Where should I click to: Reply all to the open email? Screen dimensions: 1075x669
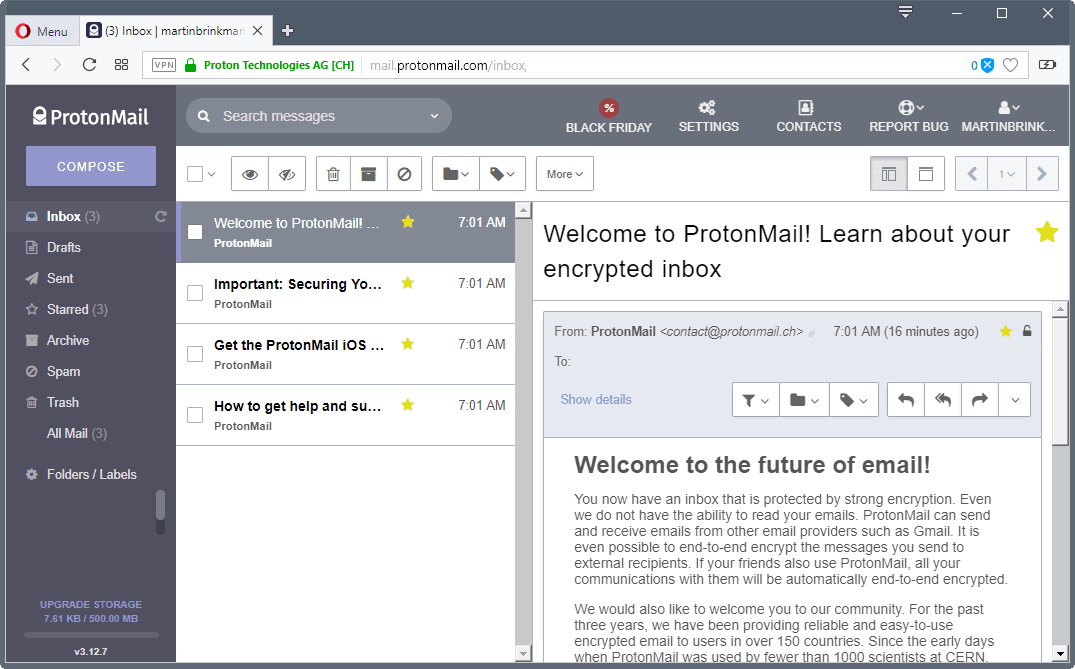(943, 400)
